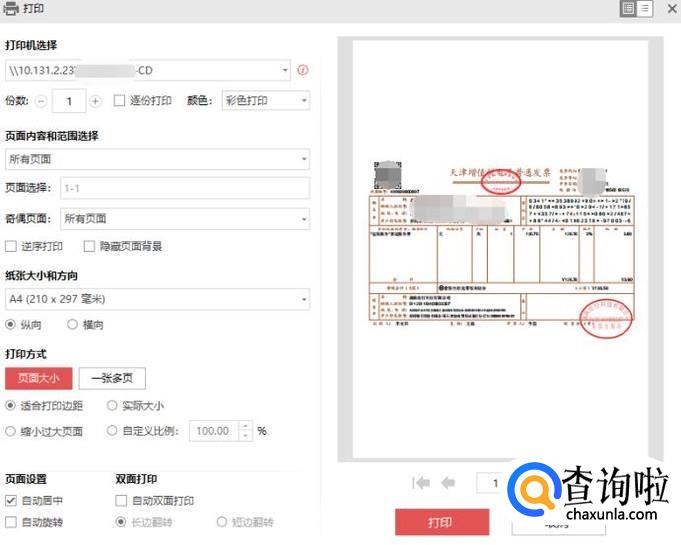Screen dimensions: 681x545
Task: Switch to 一张多页 print mode tab
Action: coord(112,378)
